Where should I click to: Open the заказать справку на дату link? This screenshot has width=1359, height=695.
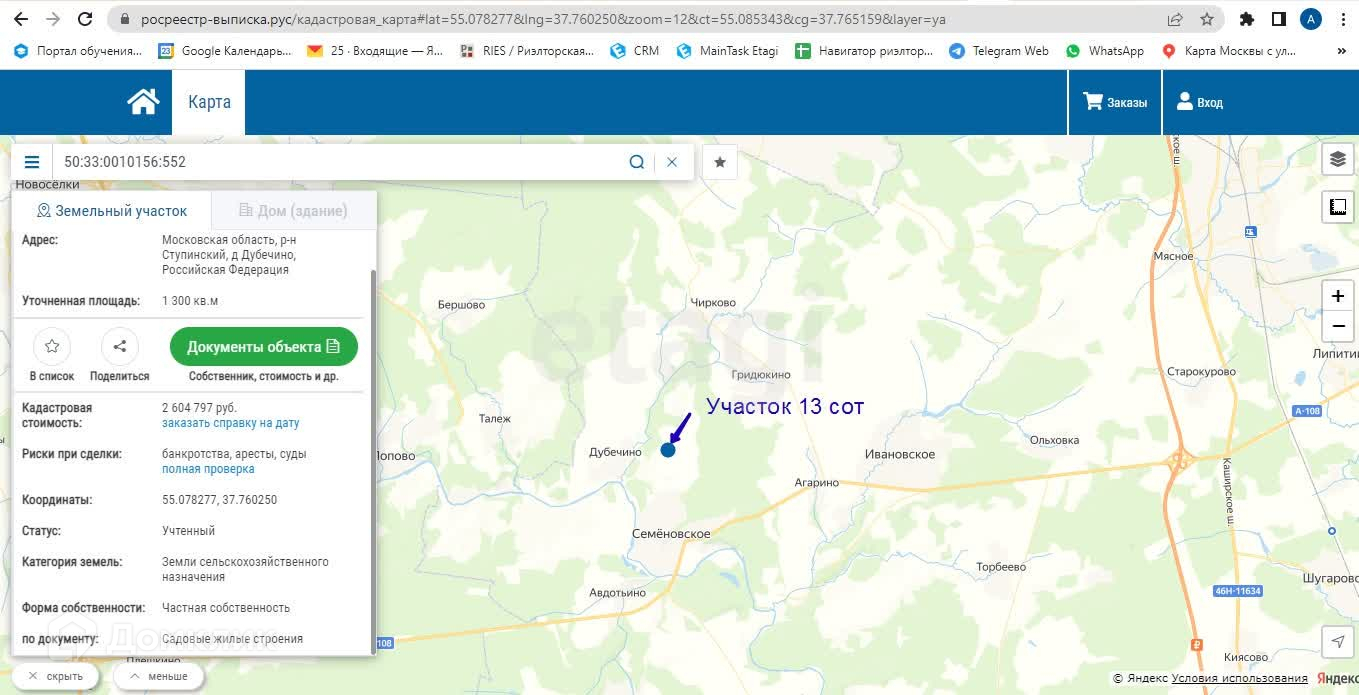tap(231, 423)
